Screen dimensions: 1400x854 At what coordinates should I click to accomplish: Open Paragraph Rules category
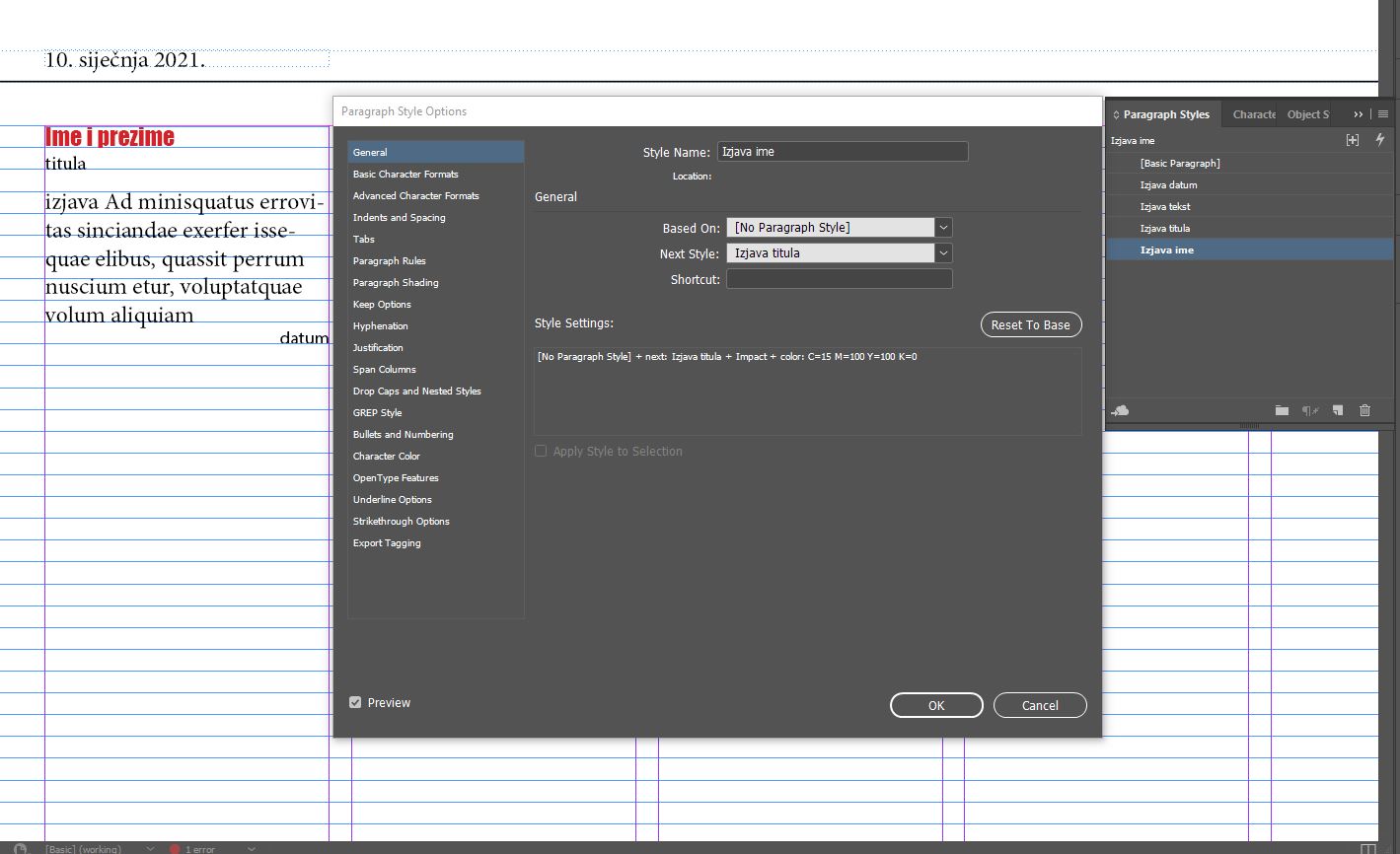[x=435, y=260]
